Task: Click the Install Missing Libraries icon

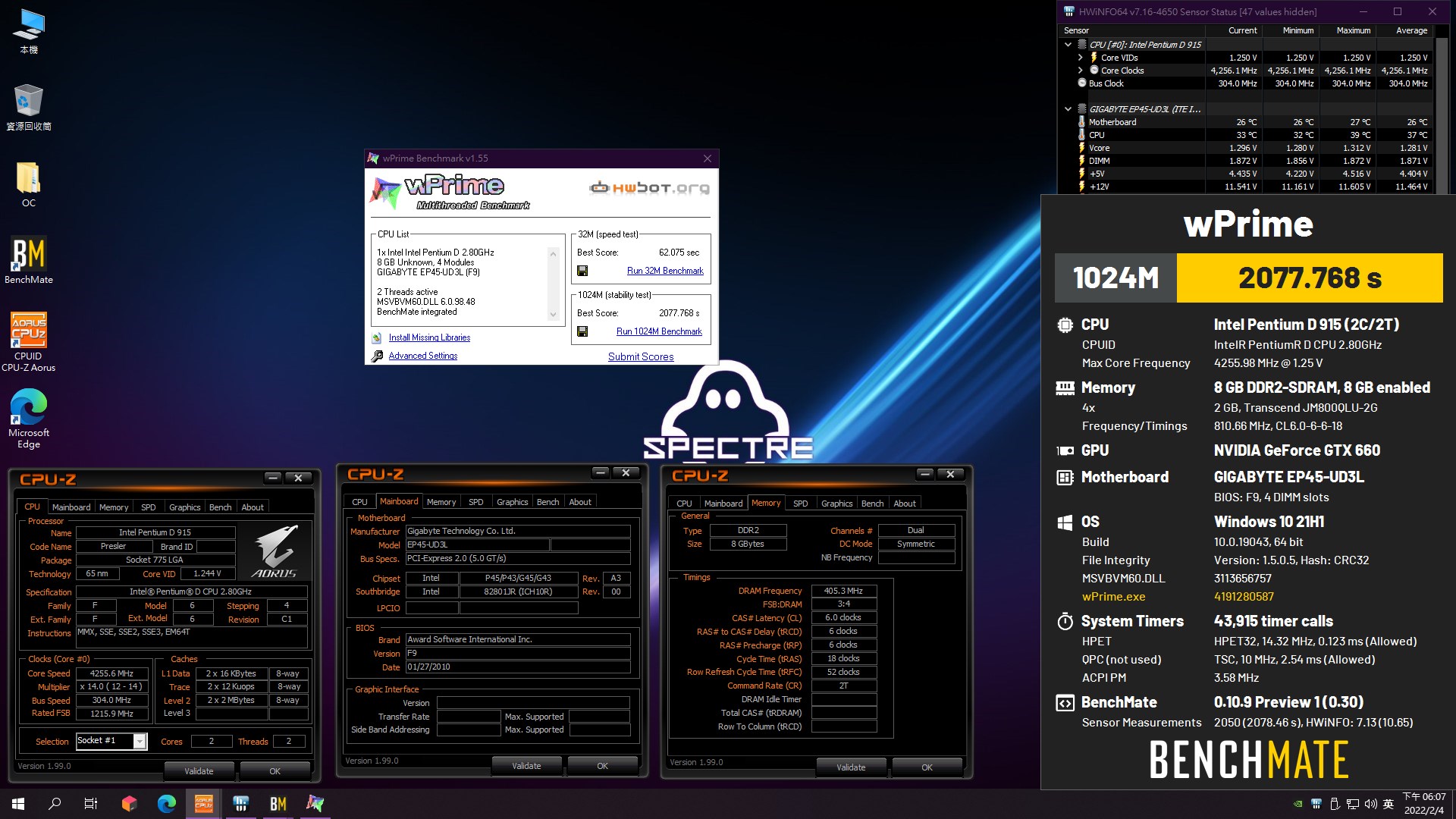Action: coord(377,338)
